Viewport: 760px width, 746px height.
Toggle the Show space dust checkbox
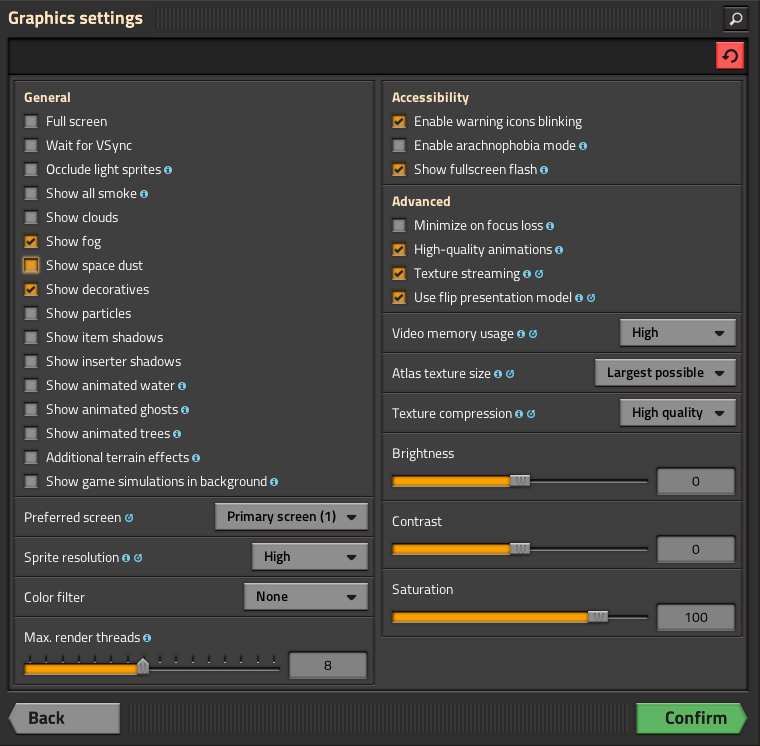pos(31,265)
